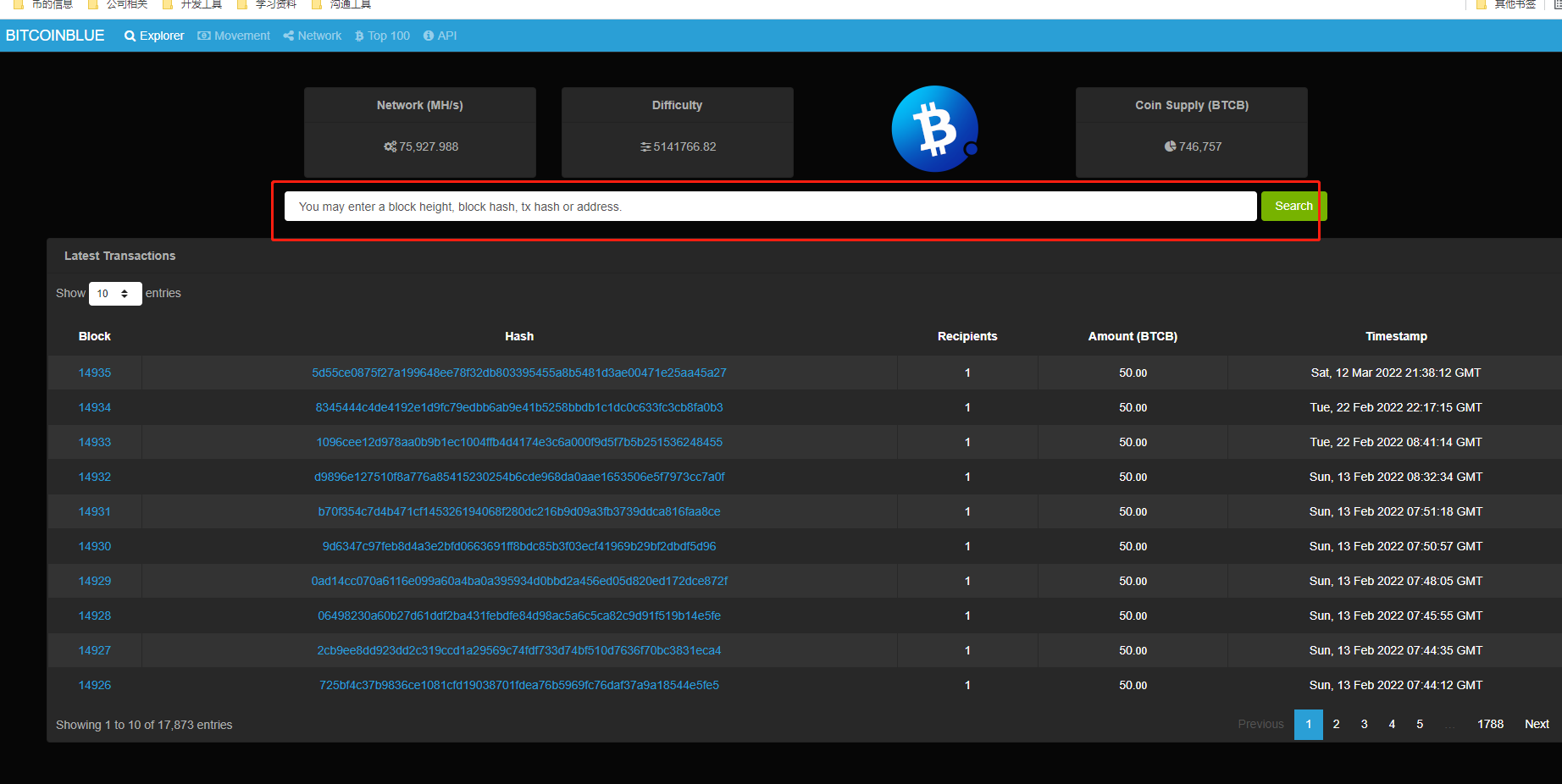Click the Network share icon in navbar
Viewport: 1562px width, 784px height.
coord(289,36)
